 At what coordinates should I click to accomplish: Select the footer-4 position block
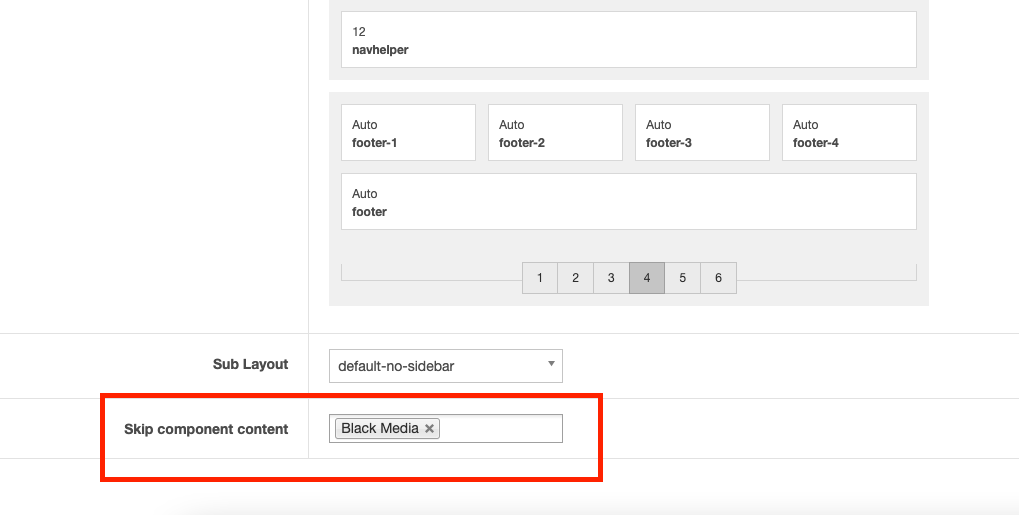point(849,133)
